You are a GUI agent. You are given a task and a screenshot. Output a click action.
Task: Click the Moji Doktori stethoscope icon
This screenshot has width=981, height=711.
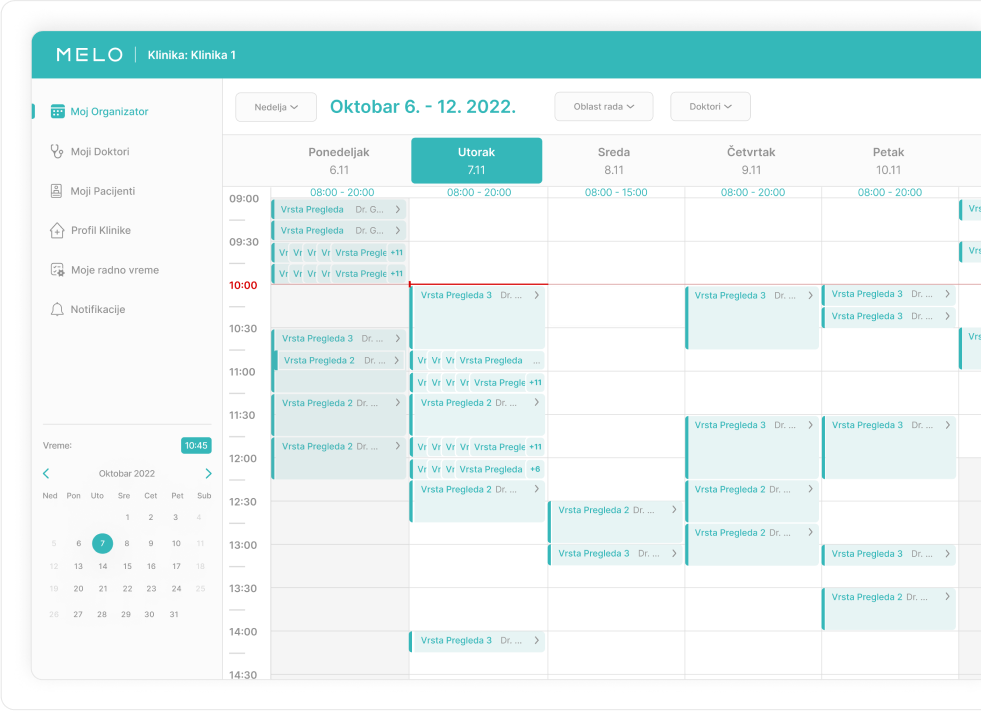tap(57, 152)
